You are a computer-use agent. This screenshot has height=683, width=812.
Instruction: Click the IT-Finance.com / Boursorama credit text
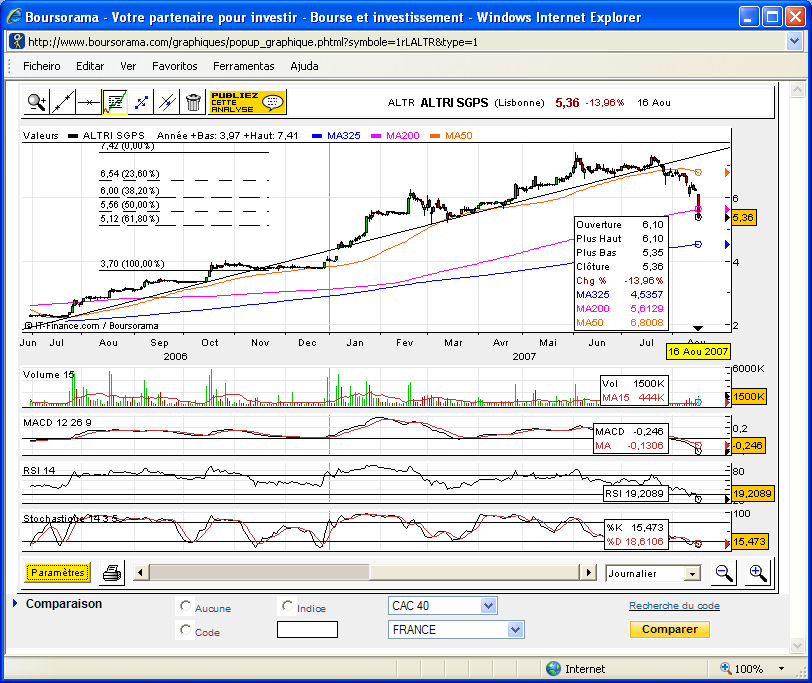pyautogui.click(x=91, y=326)
